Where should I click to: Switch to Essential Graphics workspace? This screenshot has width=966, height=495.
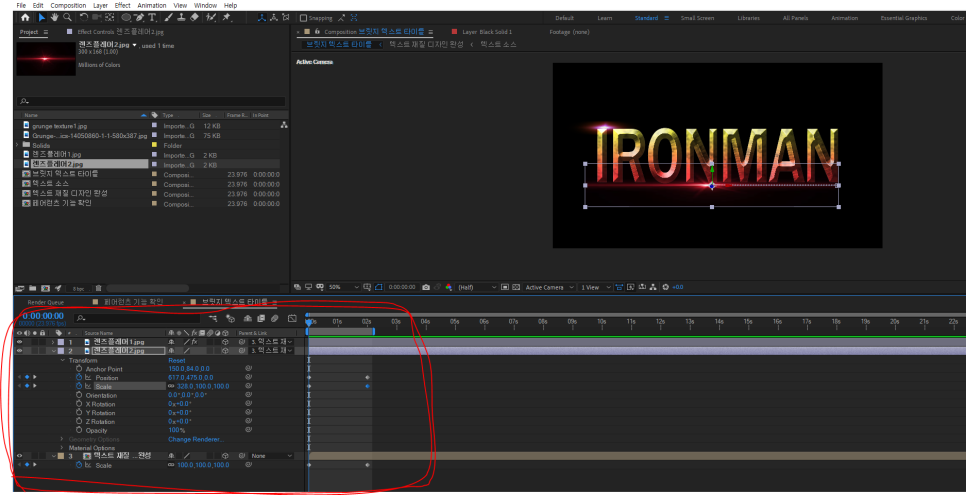[904, 18]
